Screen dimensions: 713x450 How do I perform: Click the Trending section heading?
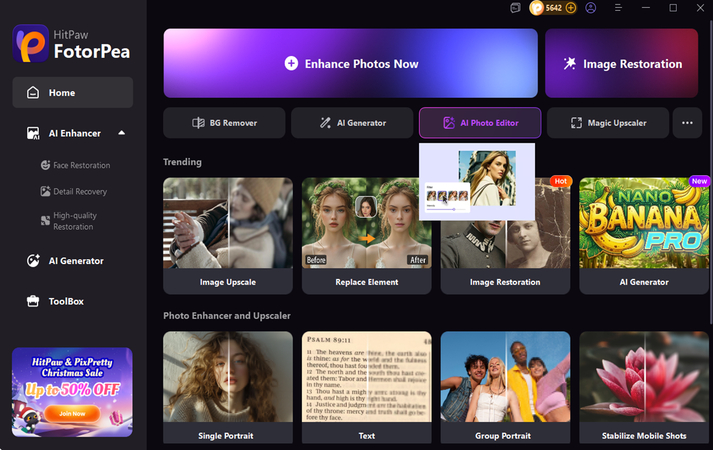click(x=182, y=162)
